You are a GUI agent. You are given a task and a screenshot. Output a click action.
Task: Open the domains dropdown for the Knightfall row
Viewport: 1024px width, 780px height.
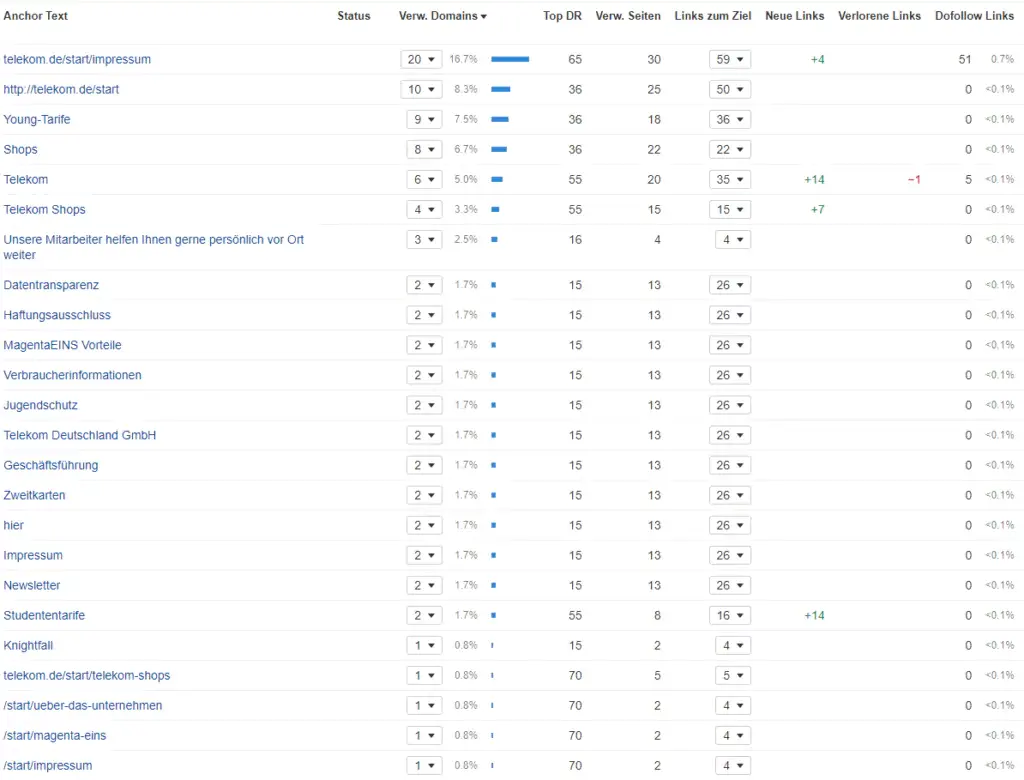click(x=420, y=646)
